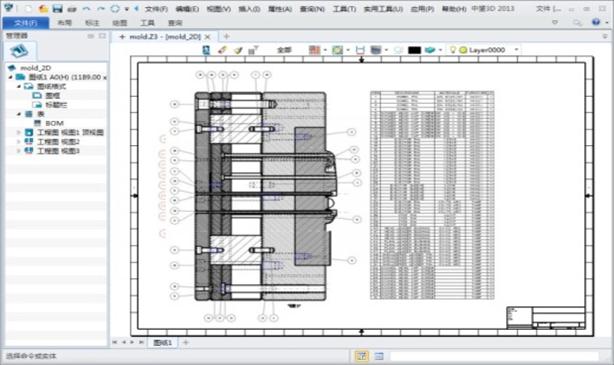The width and height of the screenshot is (614, 365).
Task: Click the ribbon collapse icon near top right
Action: (x=555, y=22)
